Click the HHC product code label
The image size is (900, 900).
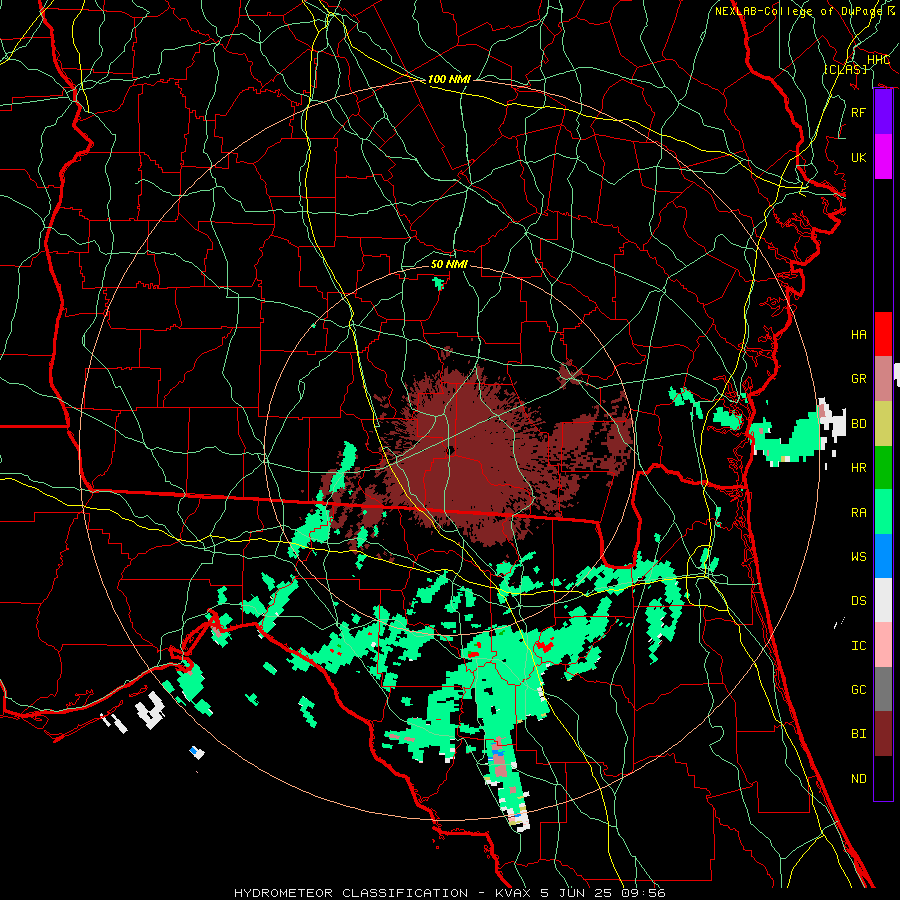878,60
